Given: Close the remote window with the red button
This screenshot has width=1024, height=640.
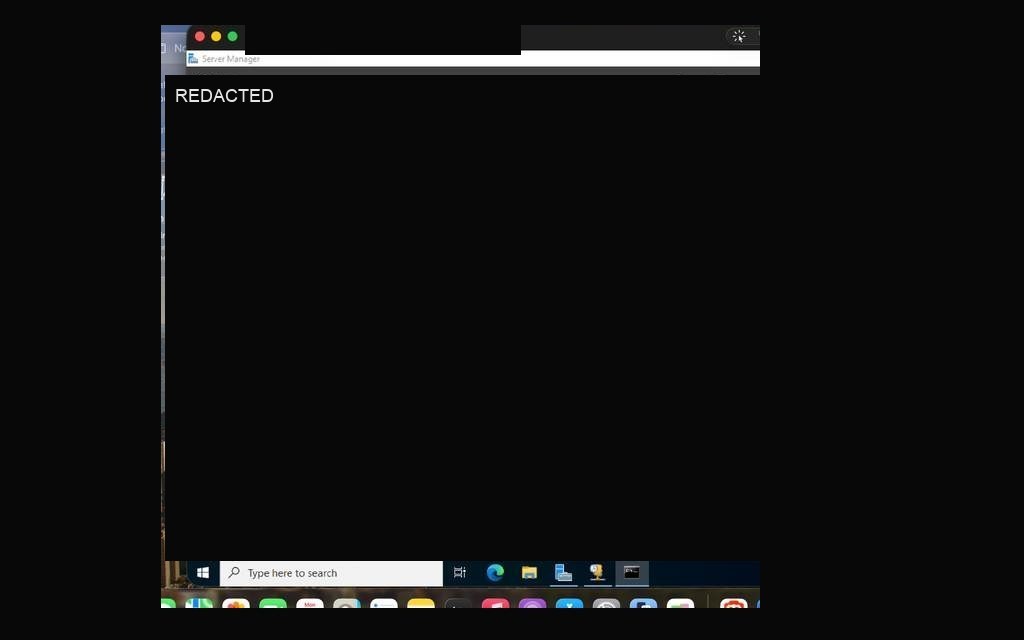Looking at the screenshot, I should click(x=200, y=37).
